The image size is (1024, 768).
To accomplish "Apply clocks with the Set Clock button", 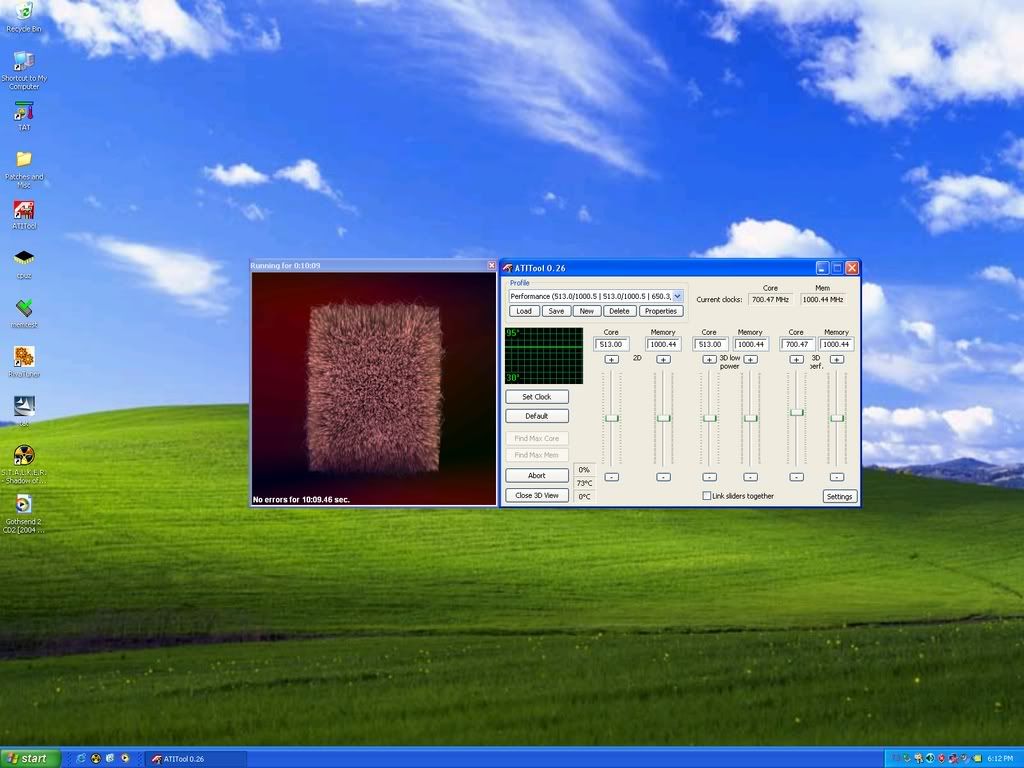I will click(x=537, y=396).
